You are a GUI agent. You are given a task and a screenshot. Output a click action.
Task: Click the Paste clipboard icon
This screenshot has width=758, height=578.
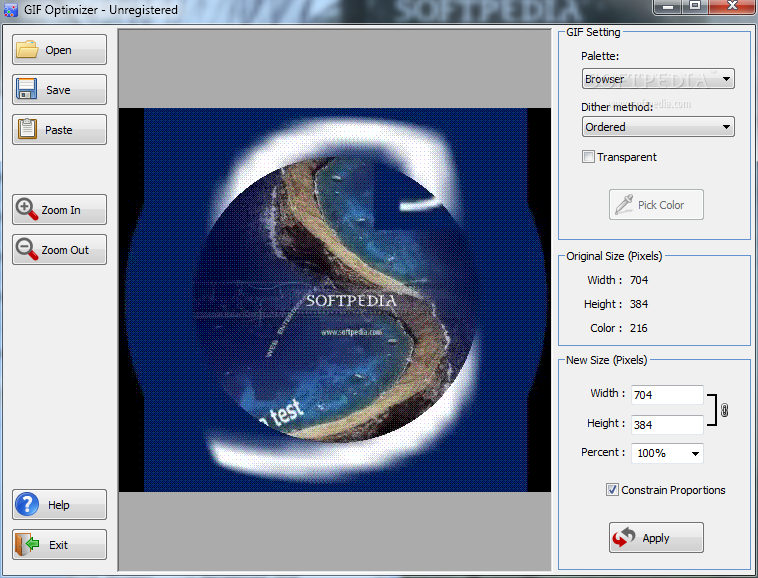(27, 129)
